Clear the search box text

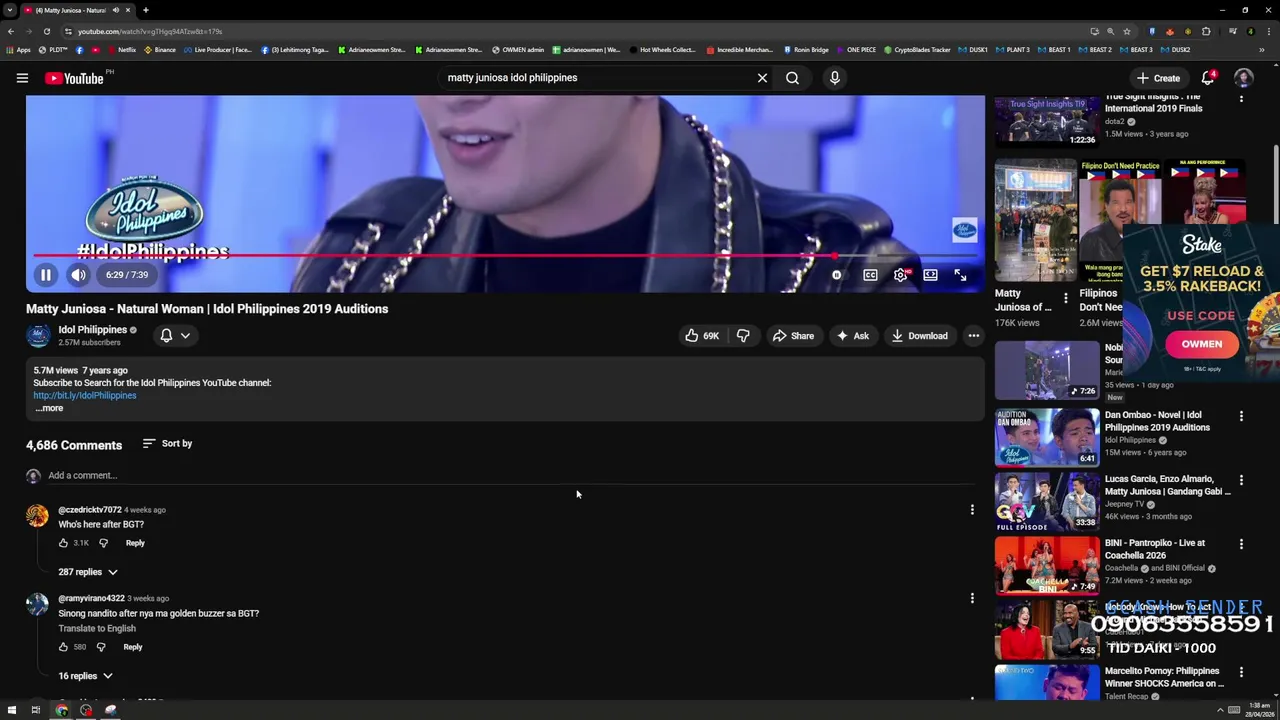click(762, 77)
